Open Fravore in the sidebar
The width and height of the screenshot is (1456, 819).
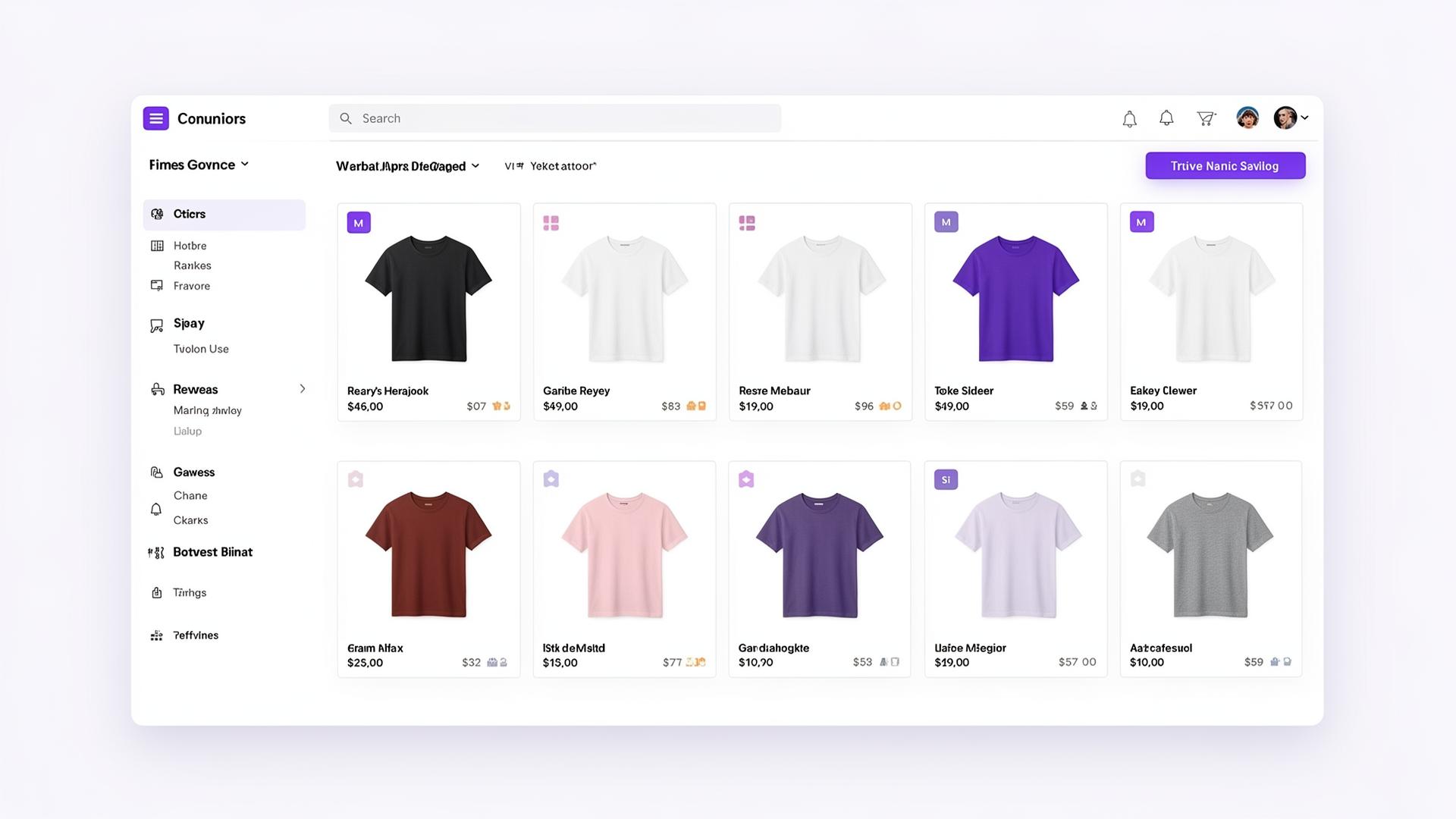click(x=191, y=286)
